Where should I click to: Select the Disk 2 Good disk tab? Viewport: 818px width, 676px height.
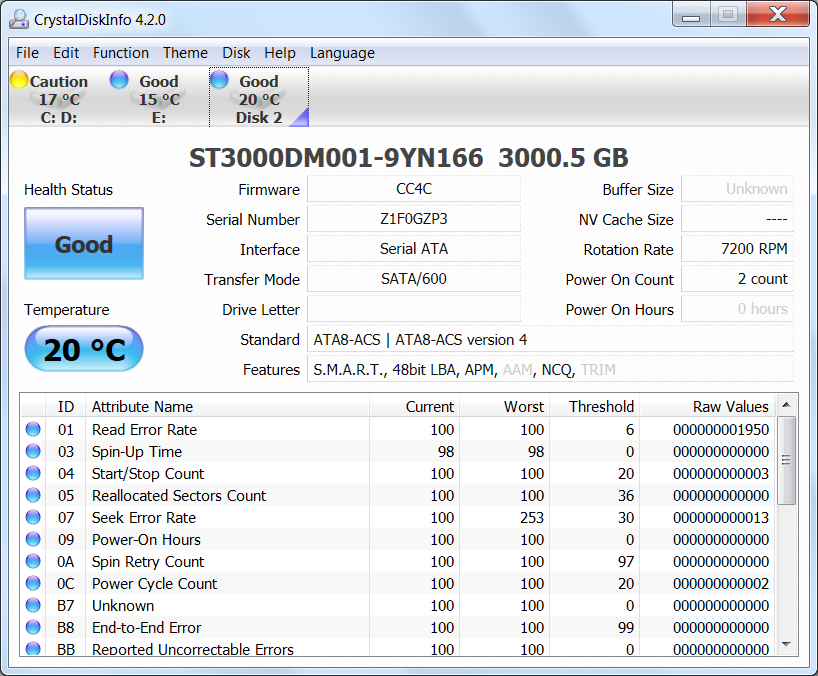pyautogui.click(x=259, y=98)
